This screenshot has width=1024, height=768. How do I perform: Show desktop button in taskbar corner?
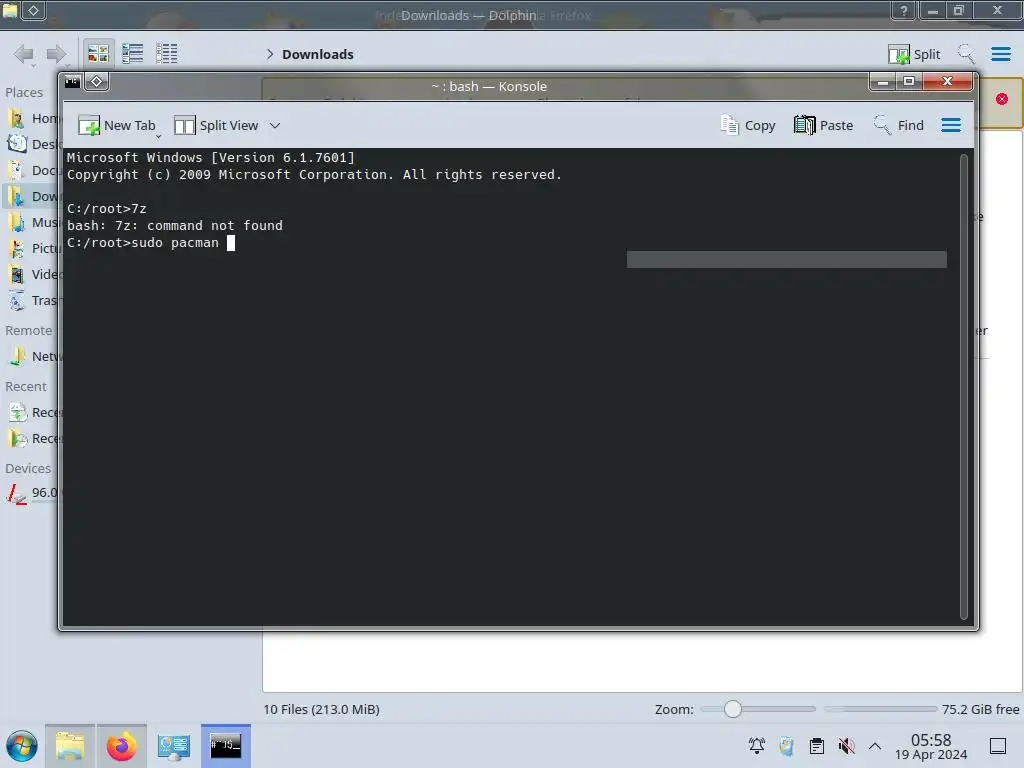[x=998, y=746]
